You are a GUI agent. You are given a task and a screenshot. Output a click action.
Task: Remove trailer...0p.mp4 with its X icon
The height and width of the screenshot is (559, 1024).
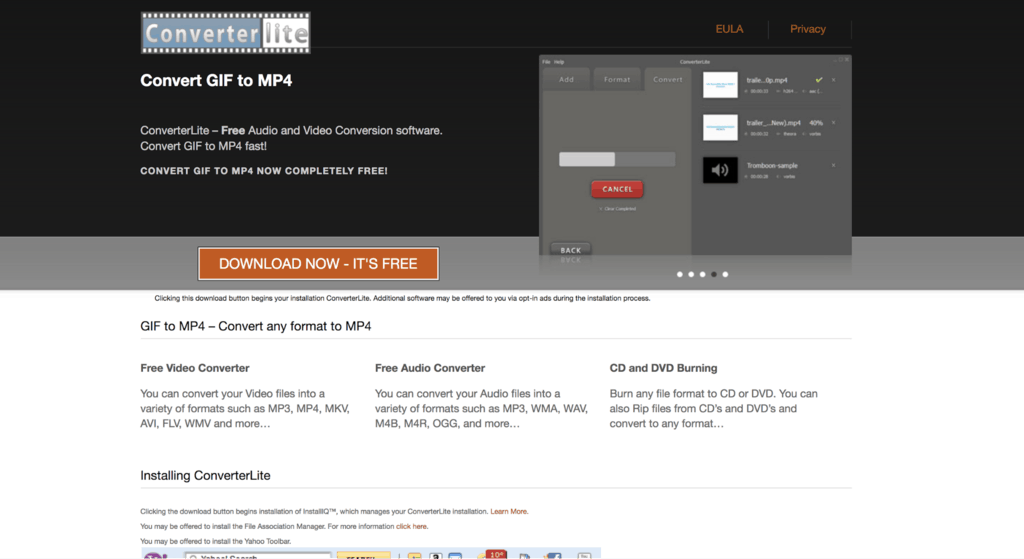833,80
